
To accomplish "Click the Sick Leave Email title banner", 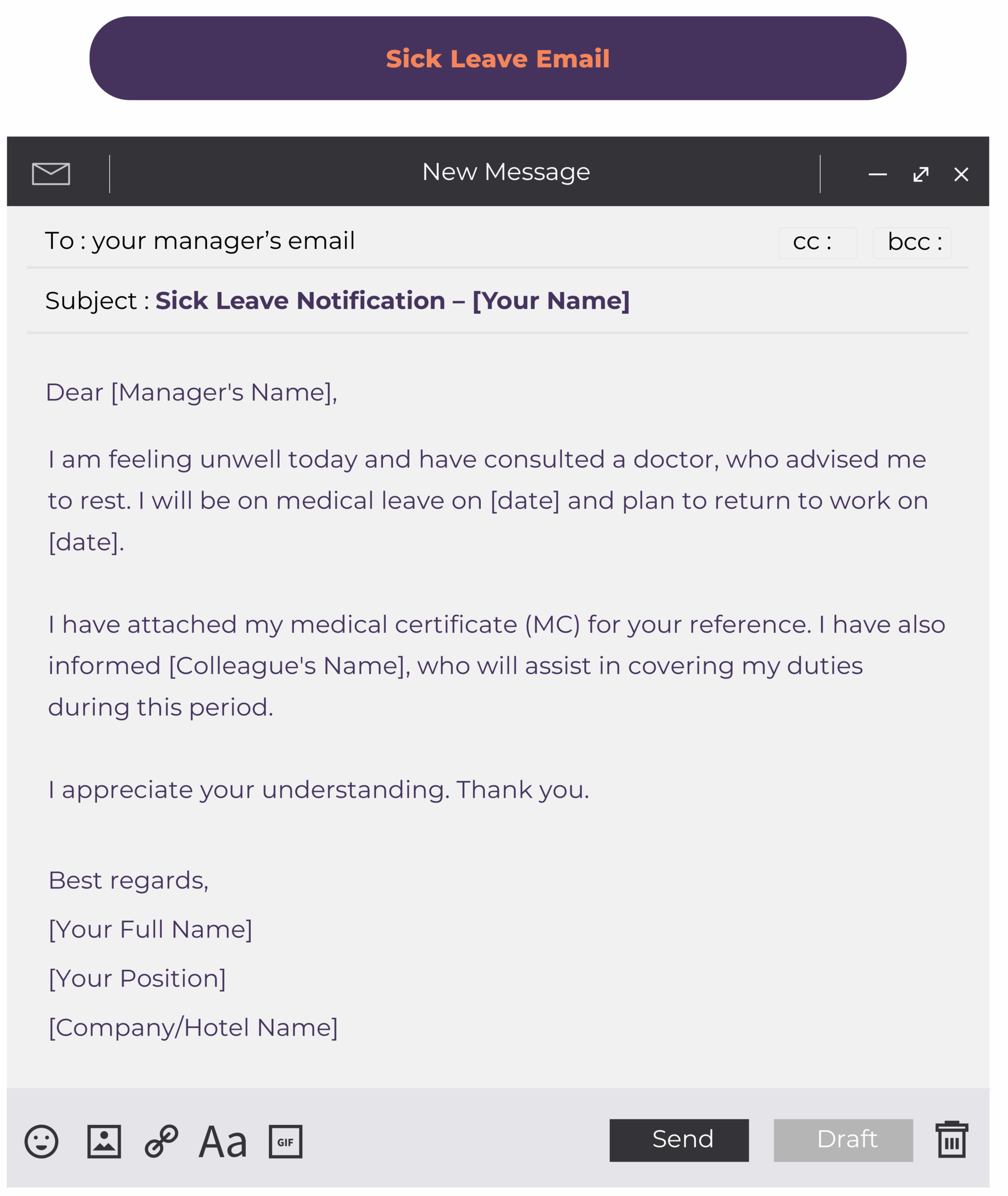I will click(x=498, y=58).
